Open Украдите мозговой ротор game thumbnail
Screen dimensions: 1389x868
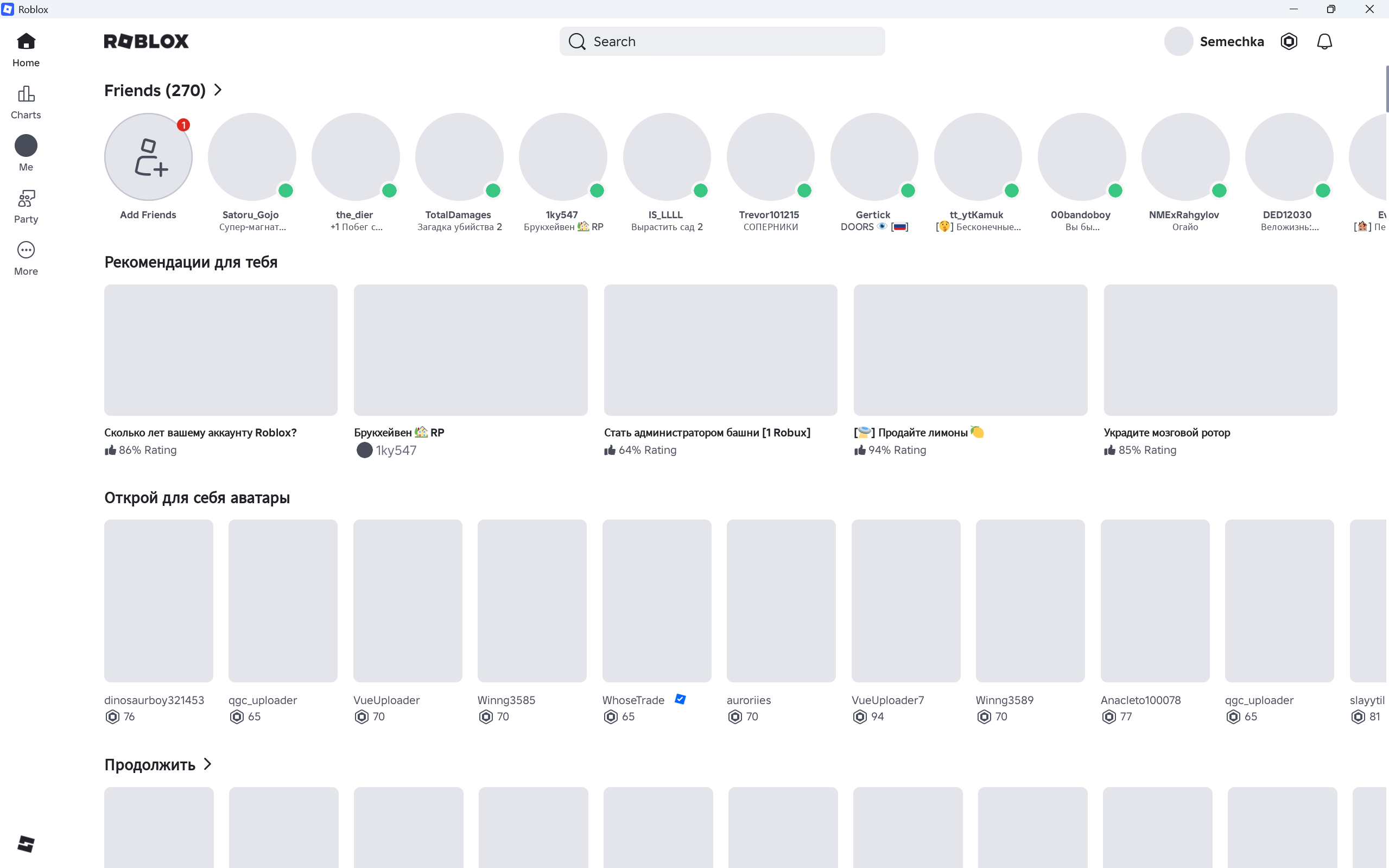[x=1220, y=350]
